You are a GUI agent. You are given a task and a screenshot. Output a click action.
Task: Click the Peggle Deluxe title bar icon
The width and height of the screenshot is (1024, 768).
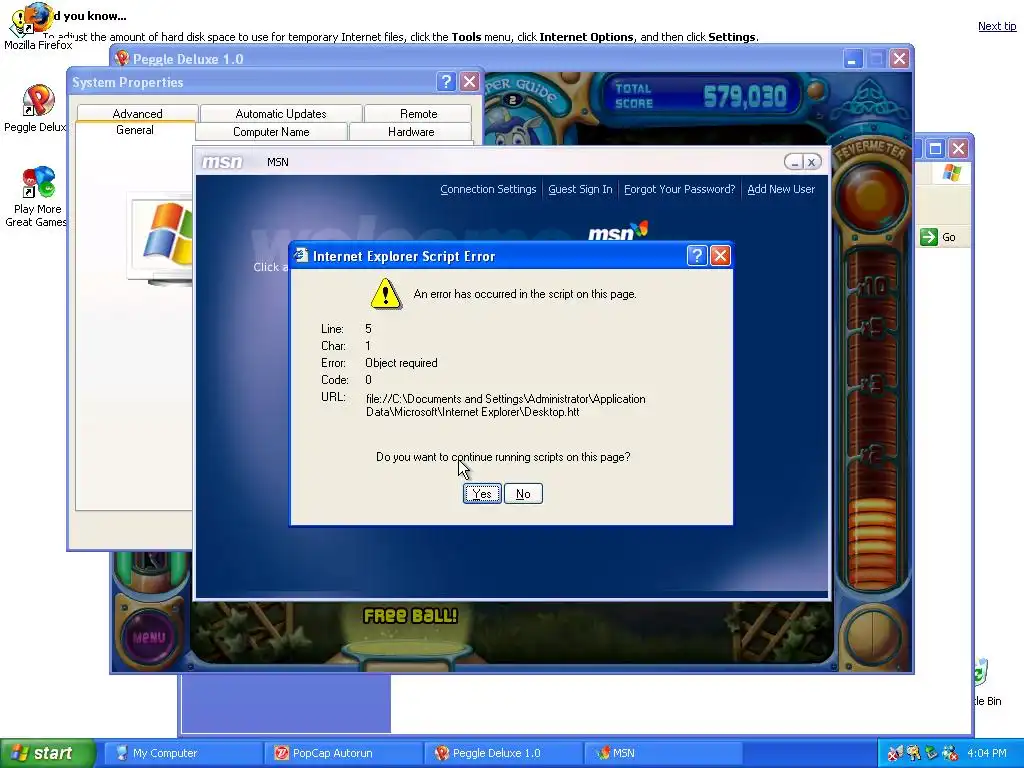click(121, 59)
